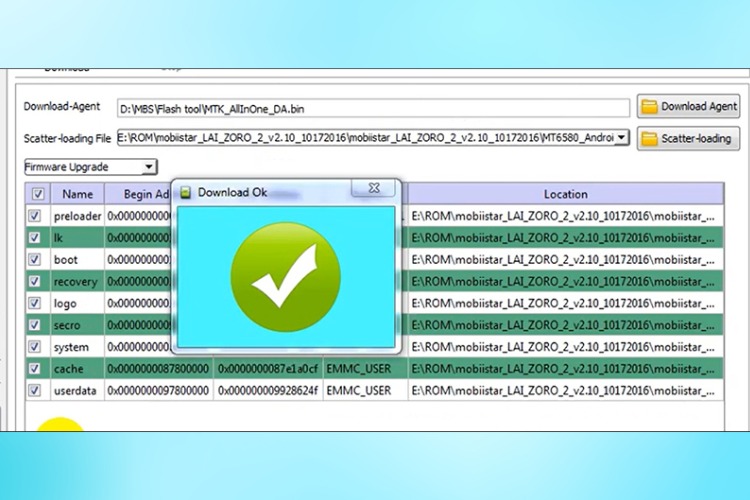This screenshot has width=750, height=500.
Task: Toggle the boot partition checkbox
Action: click(x=36, y=260)
